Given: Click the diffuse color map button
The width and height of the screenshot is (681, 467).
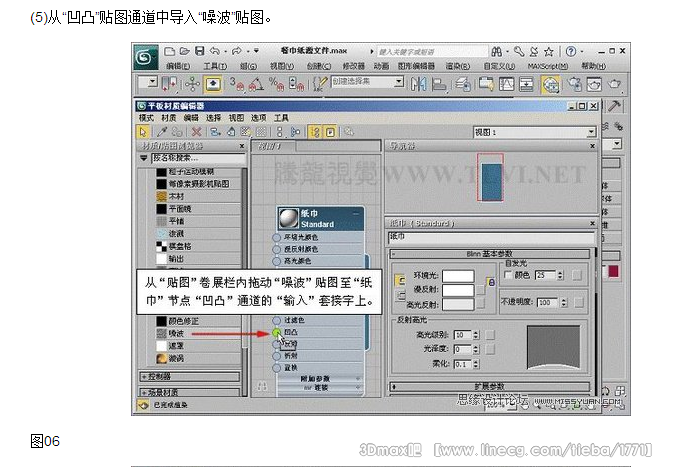Looking at the screenshot, I should 480,290.
